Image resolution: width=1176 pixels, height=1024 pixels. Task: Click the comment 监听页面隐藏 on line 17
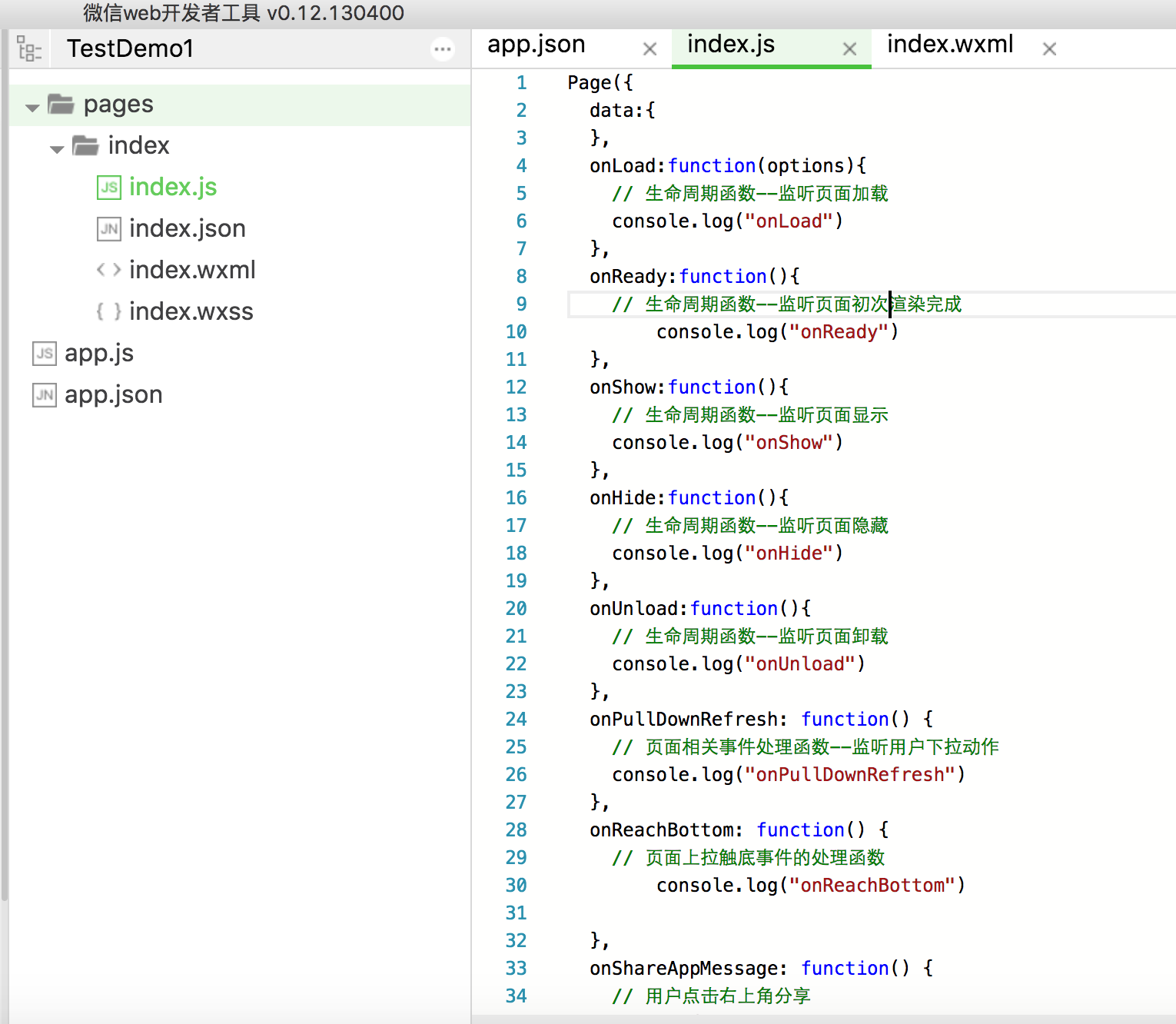[833, 526]
